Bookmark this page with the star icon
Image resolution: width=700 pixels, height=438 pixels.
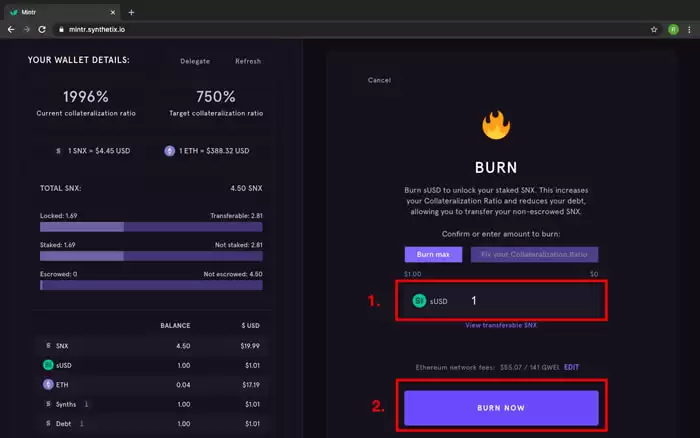[x=653, y=30]
